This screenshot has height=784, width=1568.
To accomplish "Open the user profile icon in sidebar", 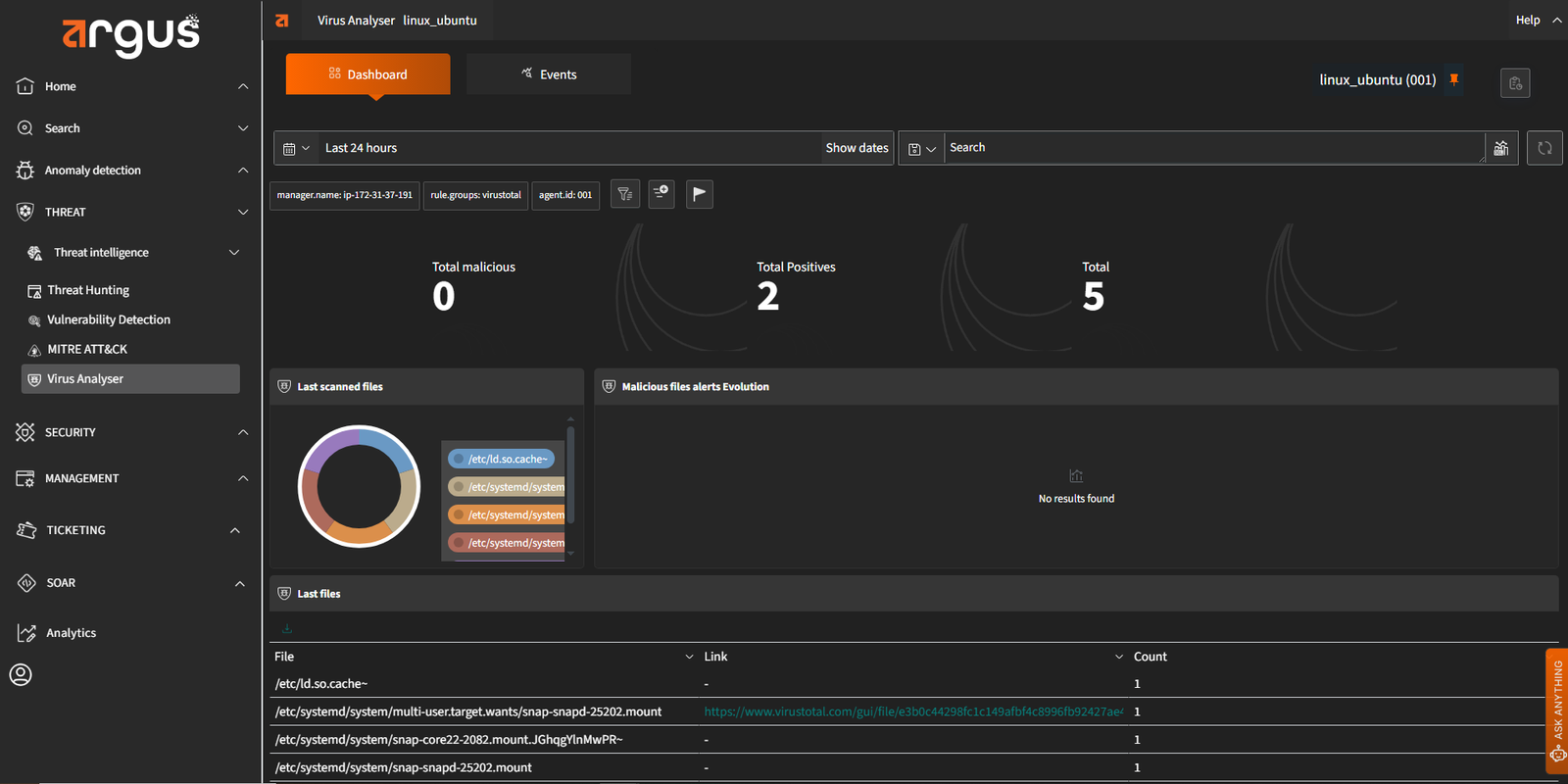I will [x=21, y=674].
